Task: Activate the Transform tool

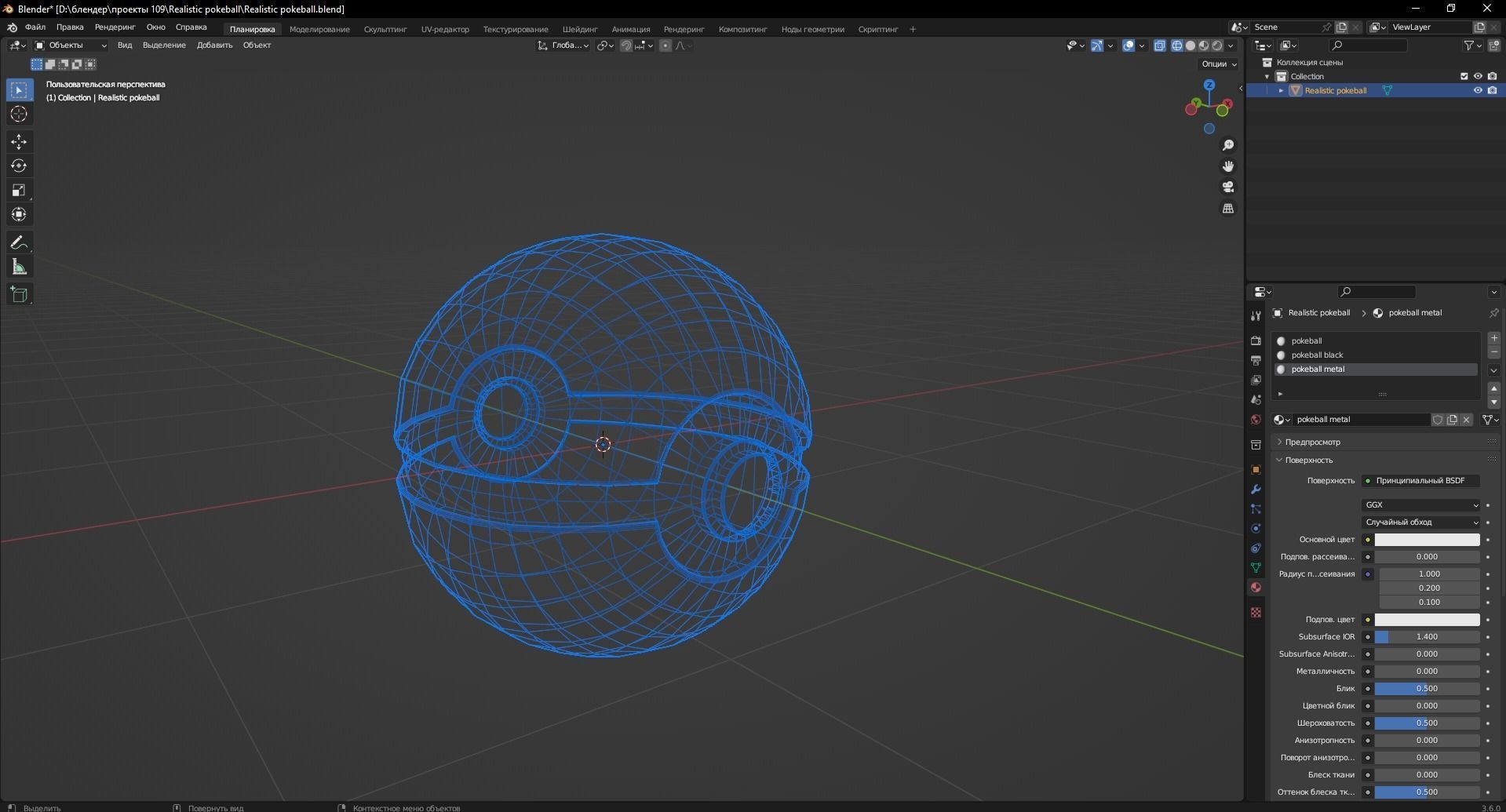Action: click(19, 215)
